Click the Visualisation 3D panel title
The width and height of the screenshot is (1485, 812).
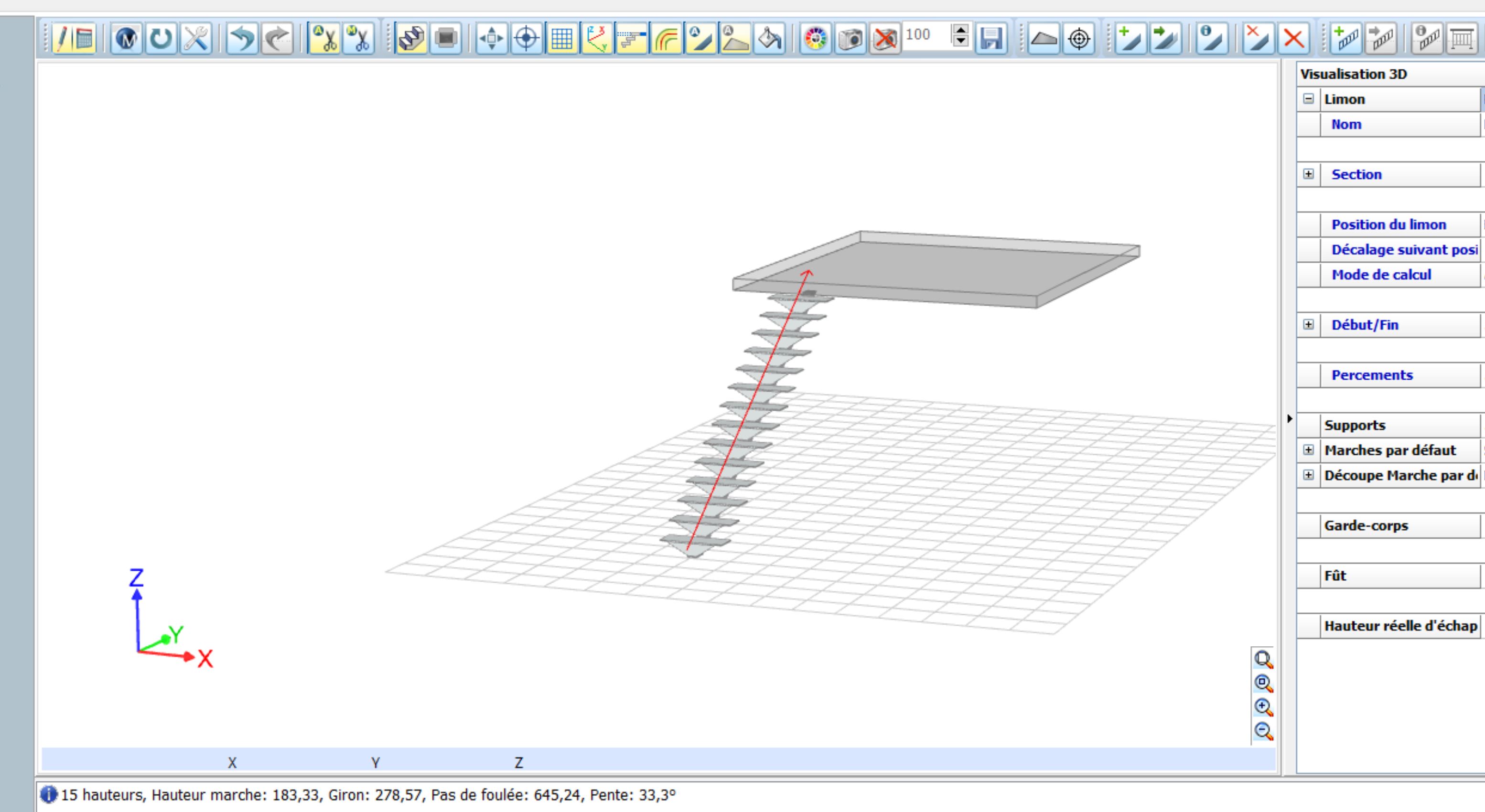pyautogui.click(x=1354, y=75)
